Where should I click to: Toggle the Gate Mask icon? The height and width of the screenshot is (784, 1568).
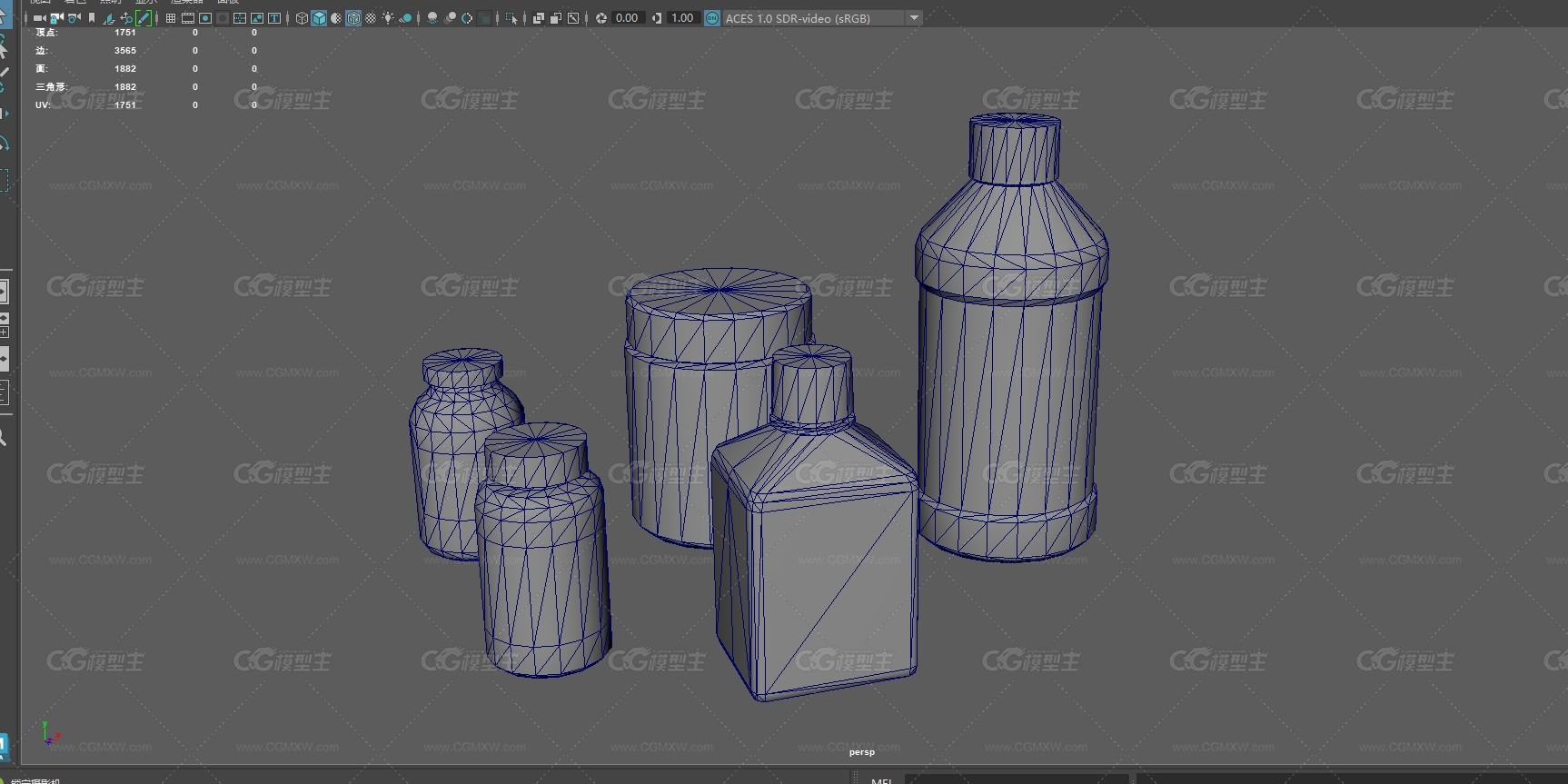click(x=223, y=18)
